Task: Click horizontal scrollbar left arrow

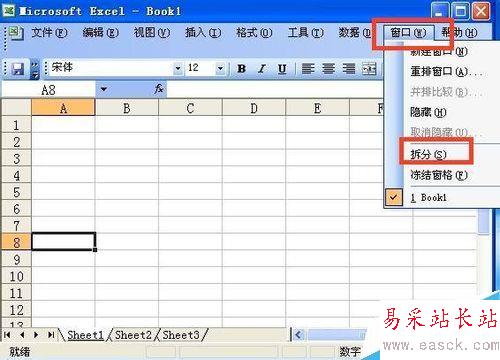Action: tap(298, 335)
